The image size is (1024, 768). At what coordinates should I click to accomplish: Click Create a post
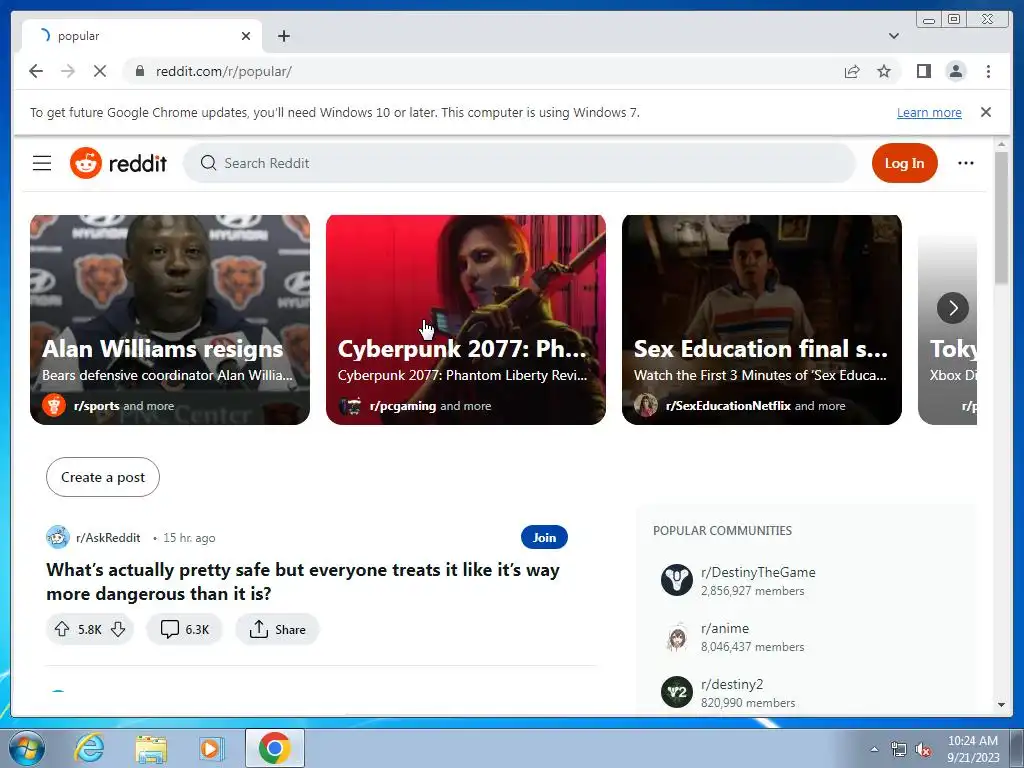(x=103, y=477)
